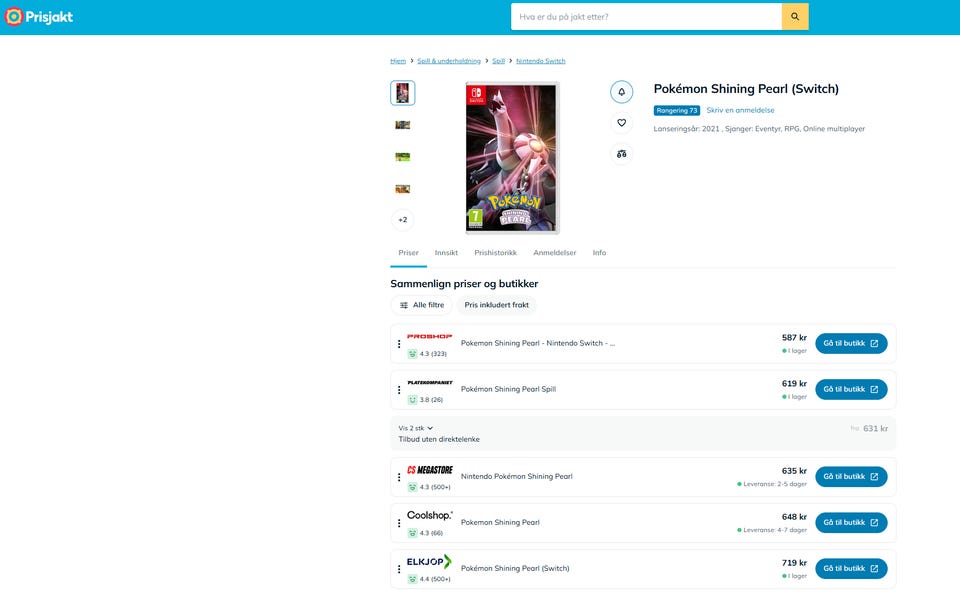Switch to the Priser tab
The height and width of the screenshot is (593, 960).
(x=408, y=253)
